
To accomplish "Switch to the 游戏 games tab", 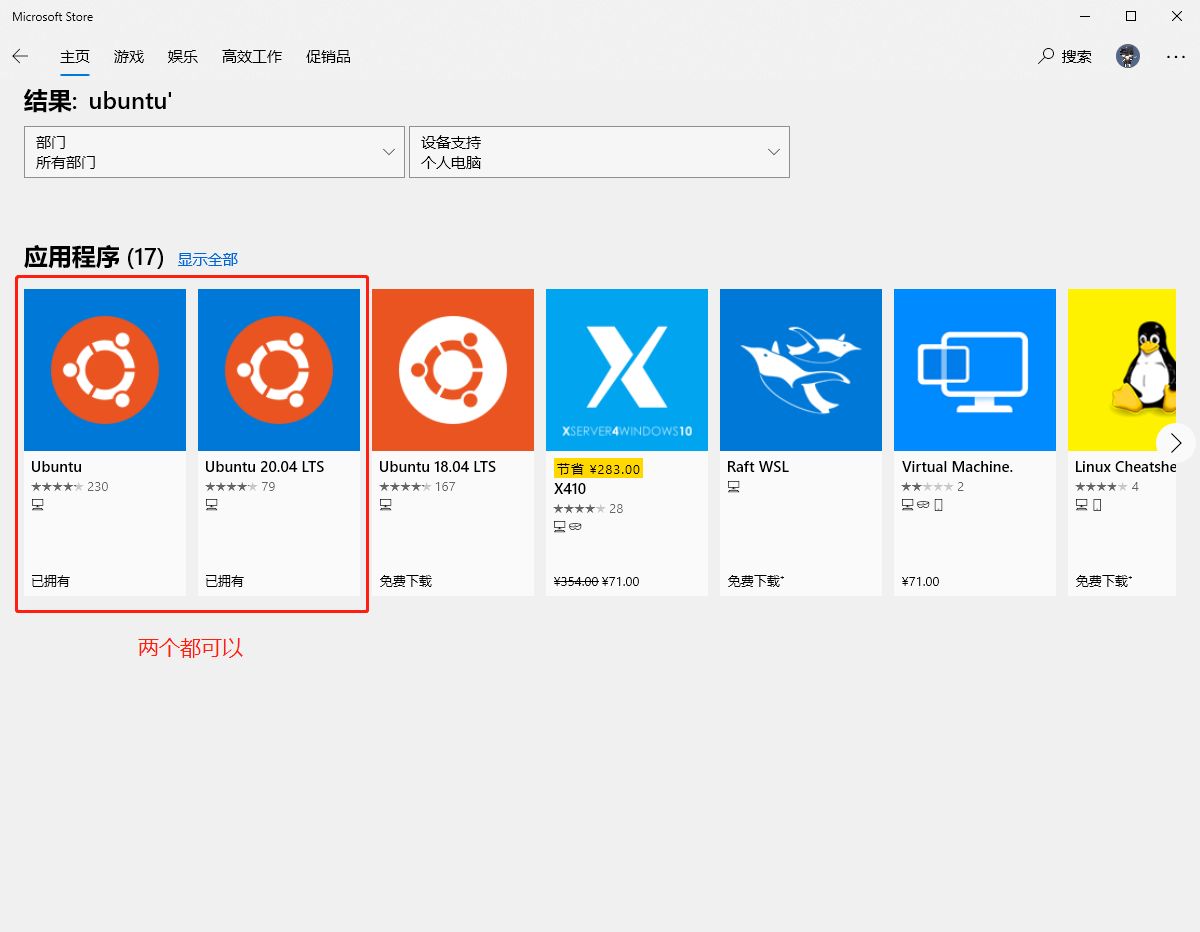I will 128,57.
